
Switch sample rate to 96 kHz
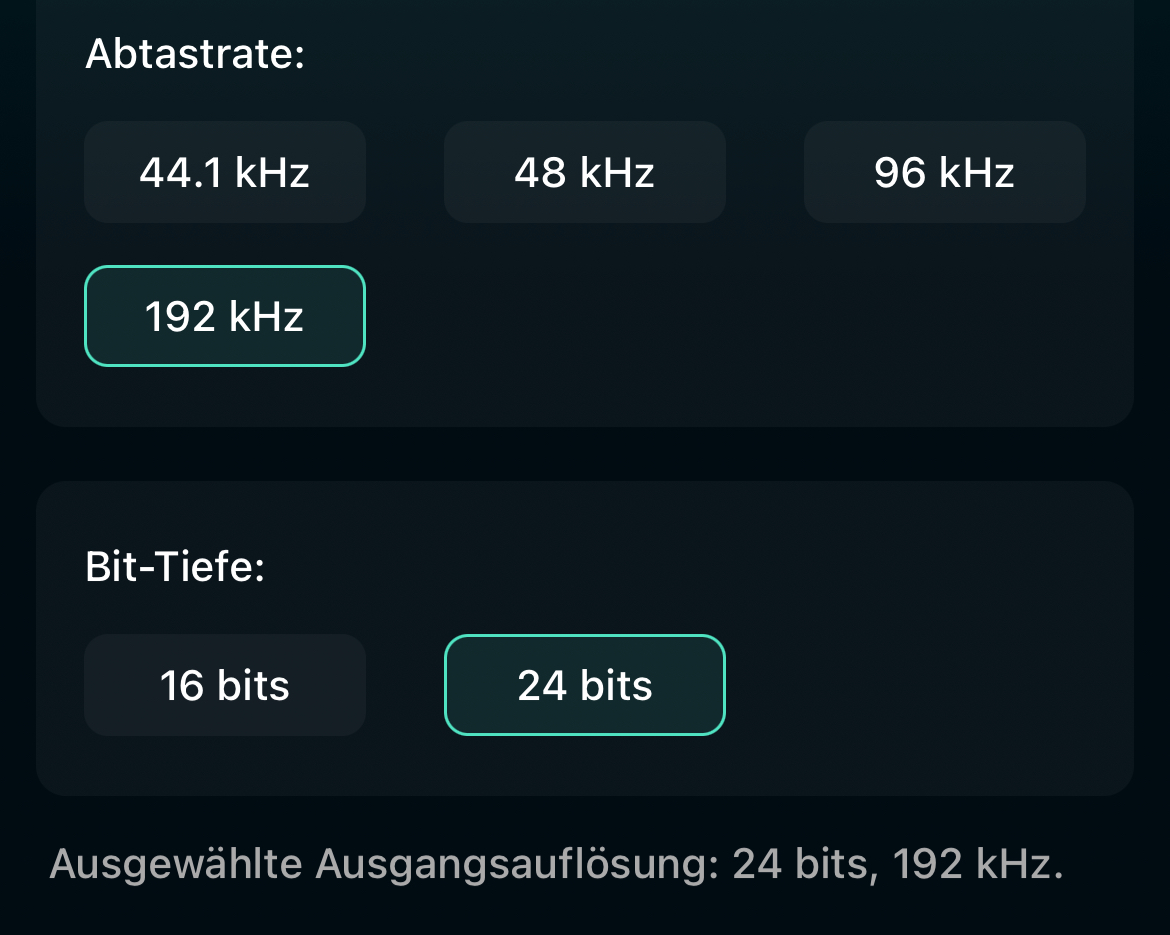coord(945,172)
